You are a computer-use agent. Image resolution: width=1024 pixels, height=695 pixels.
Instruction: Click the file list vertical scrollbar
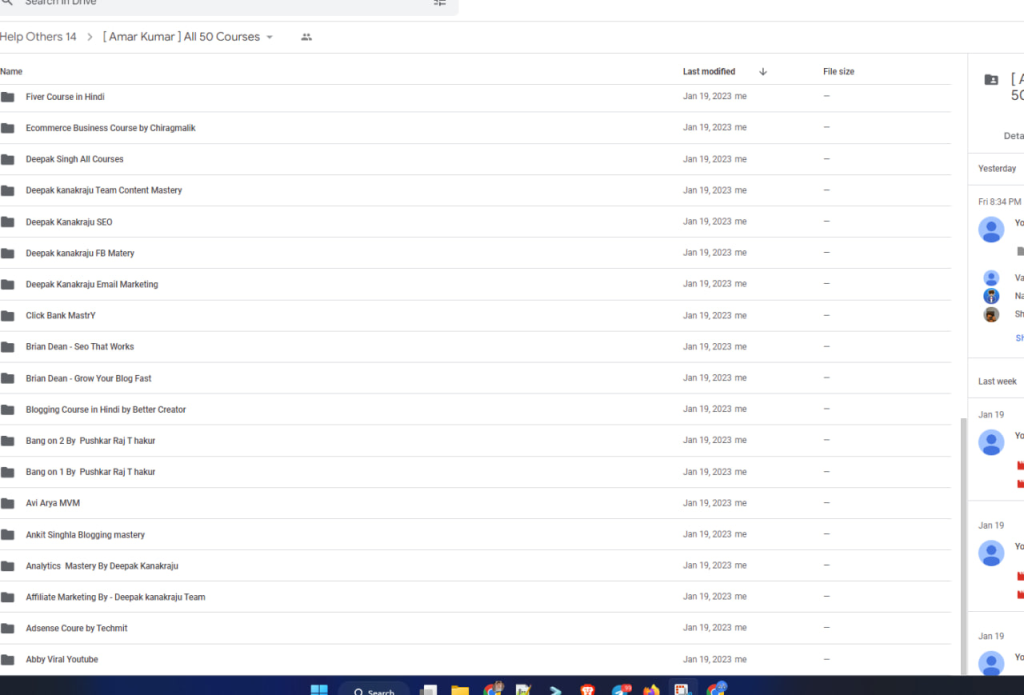tap(963, 546)
